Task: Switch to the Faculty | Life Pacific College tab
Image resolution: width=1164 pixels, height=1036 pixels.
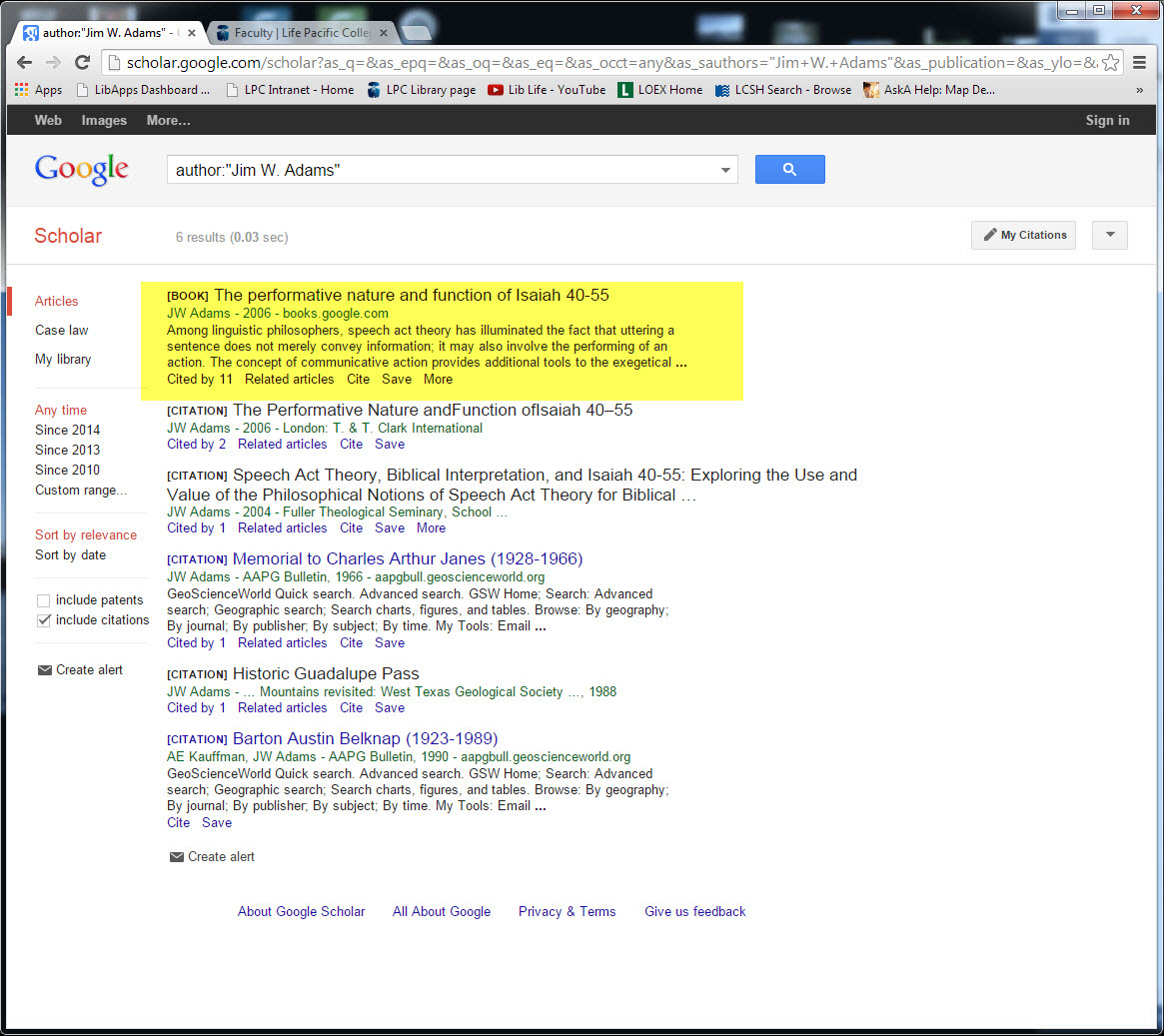Action: coord(302,33)
